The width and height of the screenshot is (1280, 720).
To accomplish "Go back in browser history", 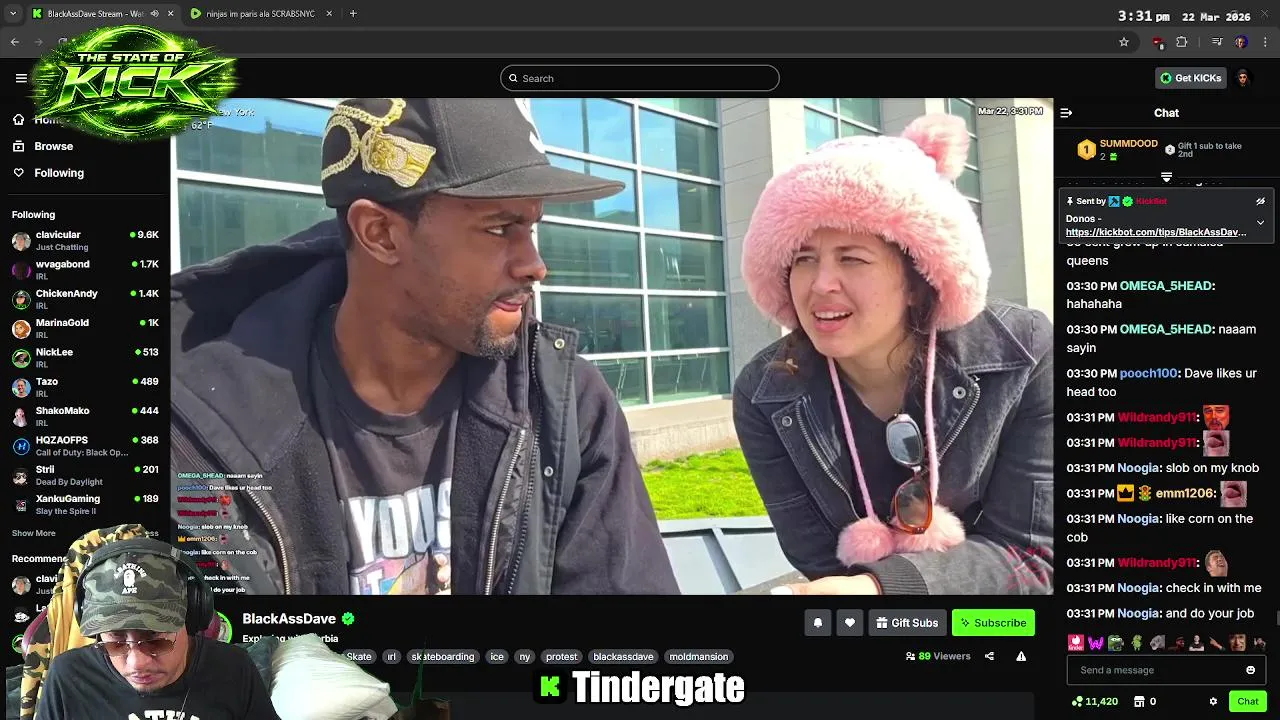I will click(14, 42).
